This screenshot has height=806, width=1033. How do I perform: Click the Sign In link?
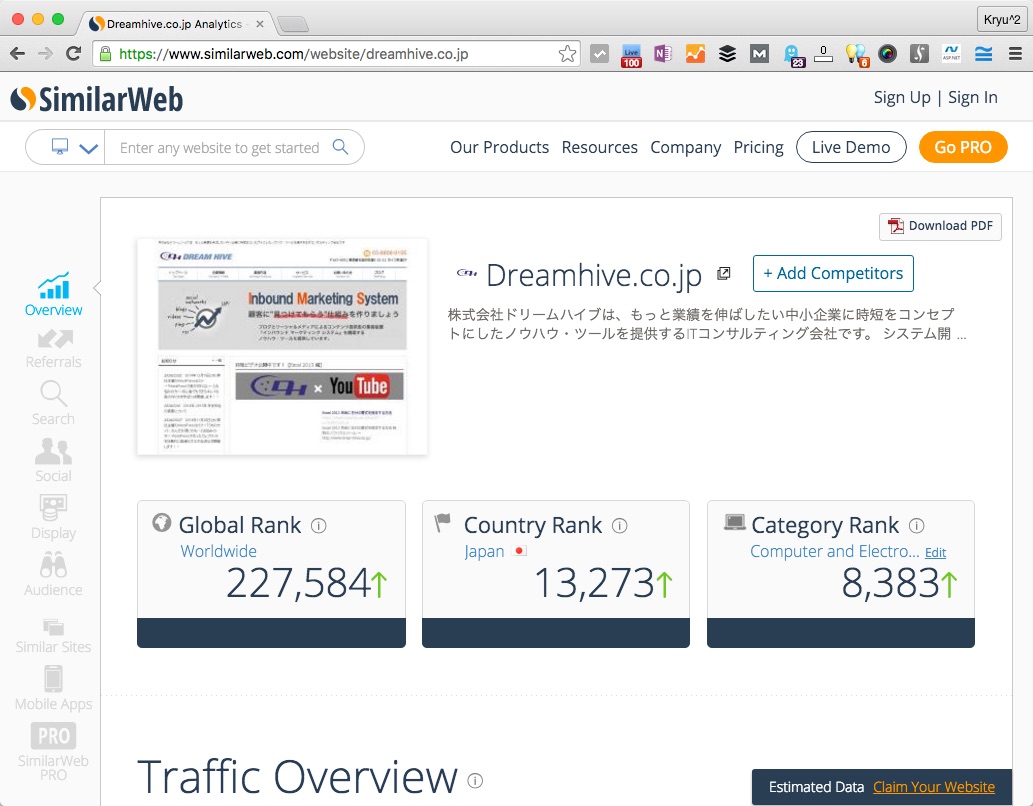click(x=972, y=98)
